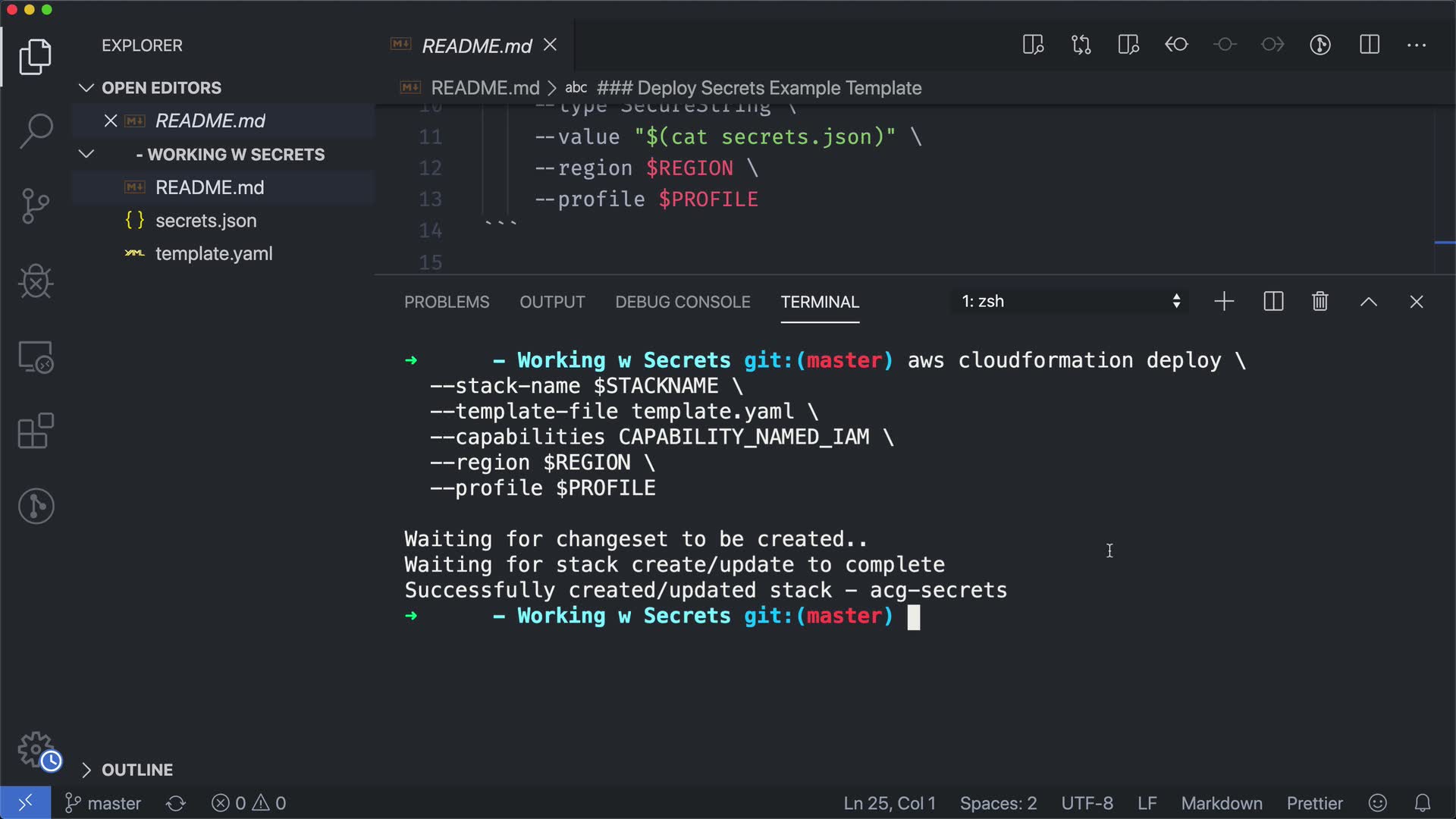This screenshot has width=1456, height=819.
Task: Open Remote Explorer in activity bar
Action: click(x=36, y=356)
